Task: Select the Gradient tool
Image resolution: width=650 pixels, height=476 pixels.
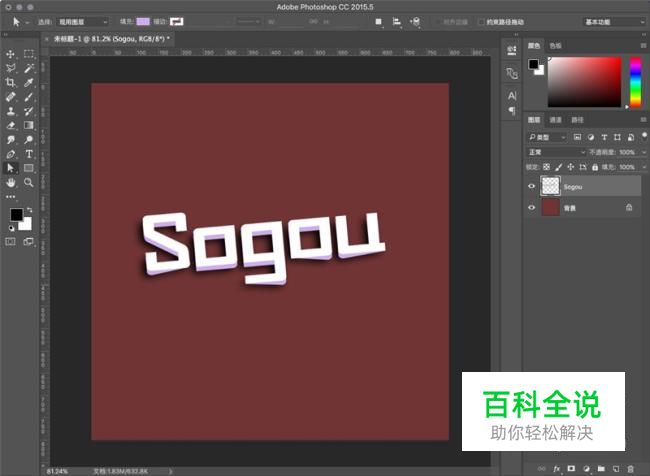Action: (29, 125)
